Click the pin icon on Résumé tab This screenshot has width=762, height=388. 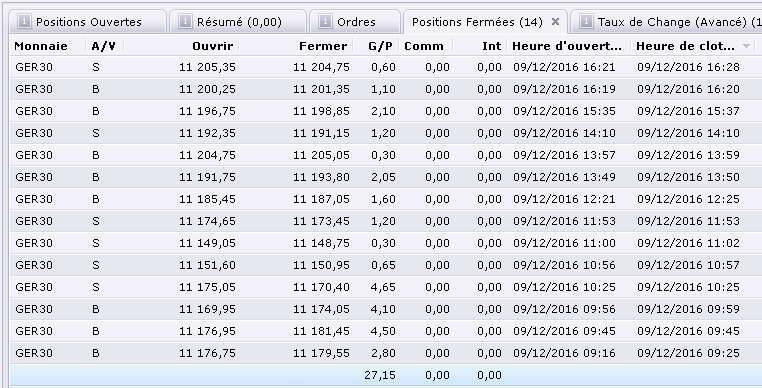click(x=185, y=21)
